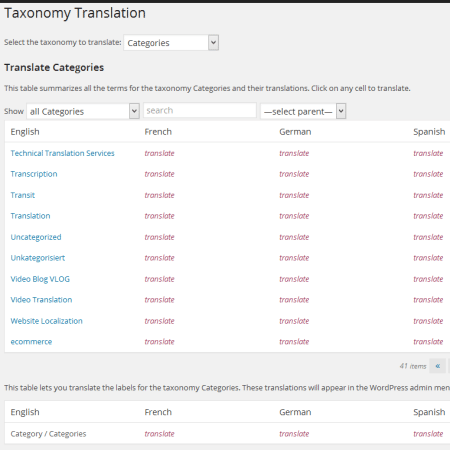Translate Video Blog VLOG into French
Screen dimensions: 450x450
pyautogui.click(x=159, y=279)
